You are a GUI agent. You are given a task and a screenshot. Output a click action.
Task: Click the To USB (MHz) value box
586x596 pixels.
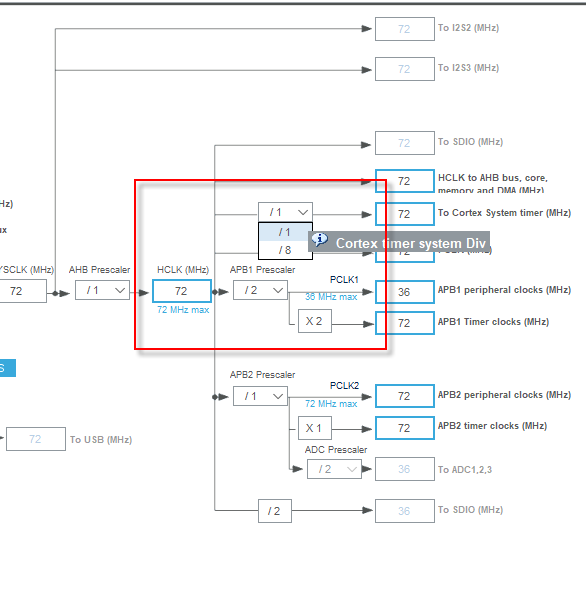(x=36, y=439)
